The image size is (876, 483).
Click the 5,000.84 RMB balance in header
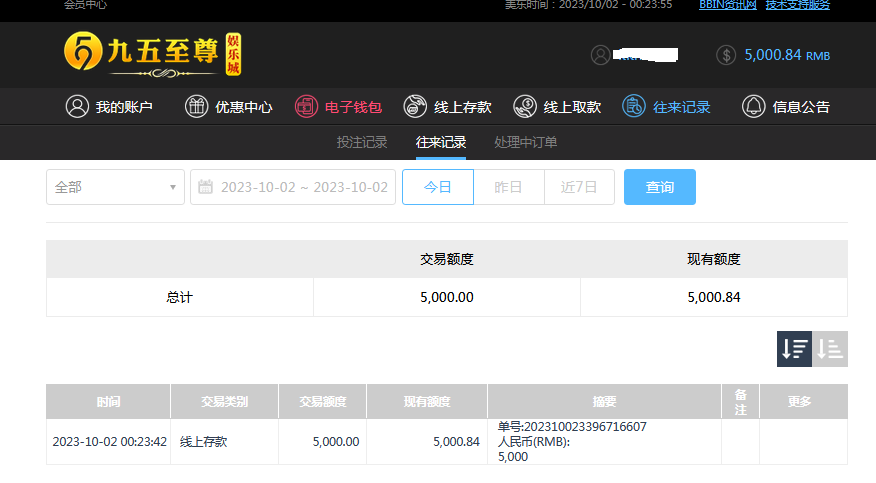[x=787, y=55]
